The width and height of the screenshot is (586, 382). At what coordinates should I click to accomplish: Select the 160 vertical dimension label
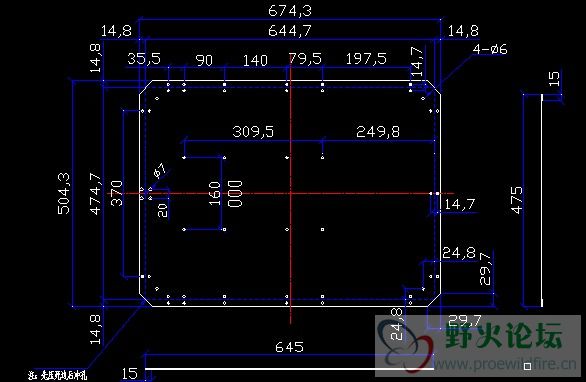coord(215,193)
